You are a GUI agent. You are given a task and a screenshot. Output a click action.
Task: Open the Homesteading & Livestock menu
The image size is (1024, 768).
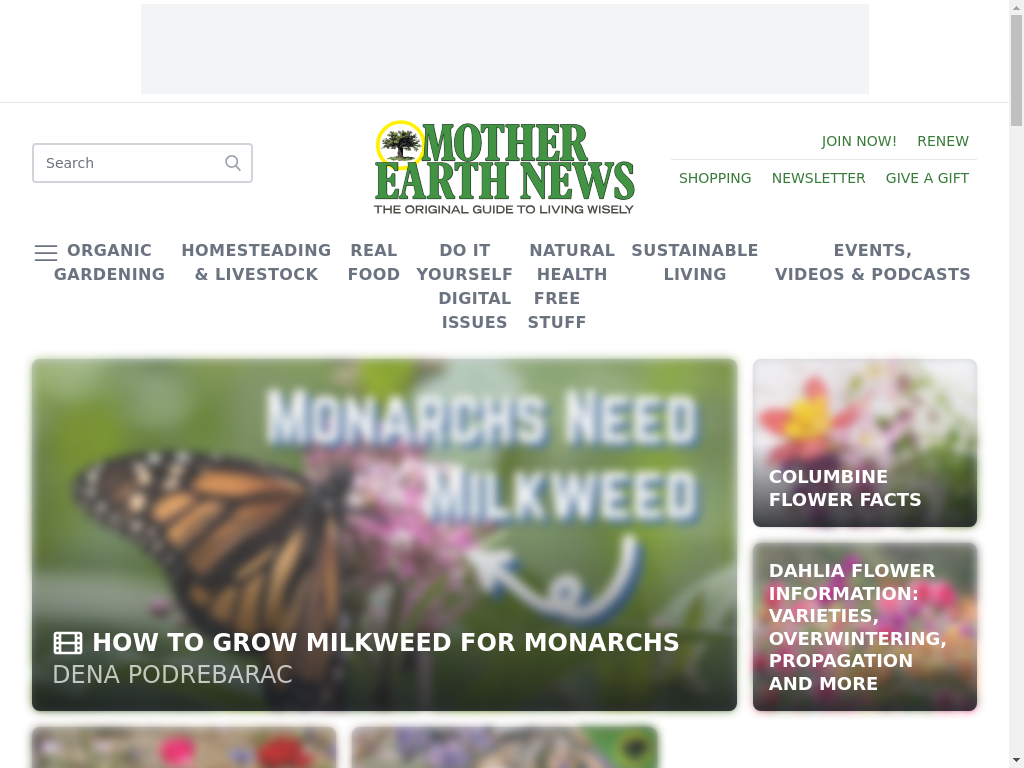point(256,262)
